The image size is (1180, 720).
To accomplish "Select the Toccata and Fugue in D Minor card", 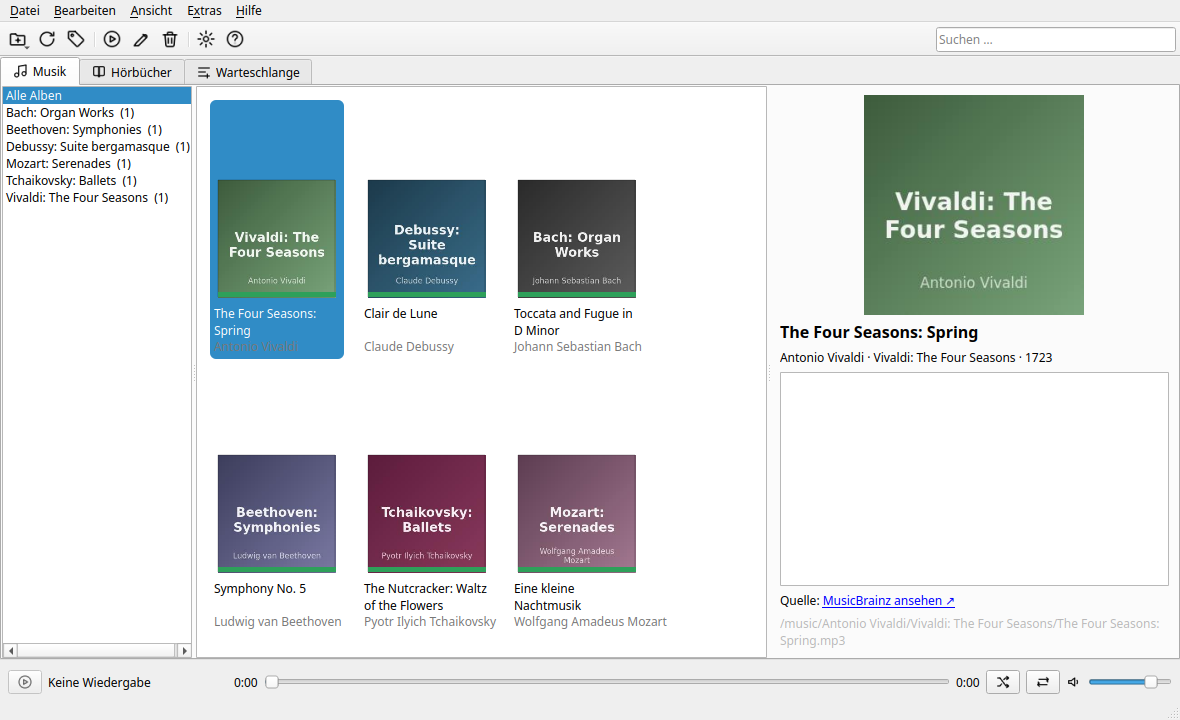I will tap(577, 229).
